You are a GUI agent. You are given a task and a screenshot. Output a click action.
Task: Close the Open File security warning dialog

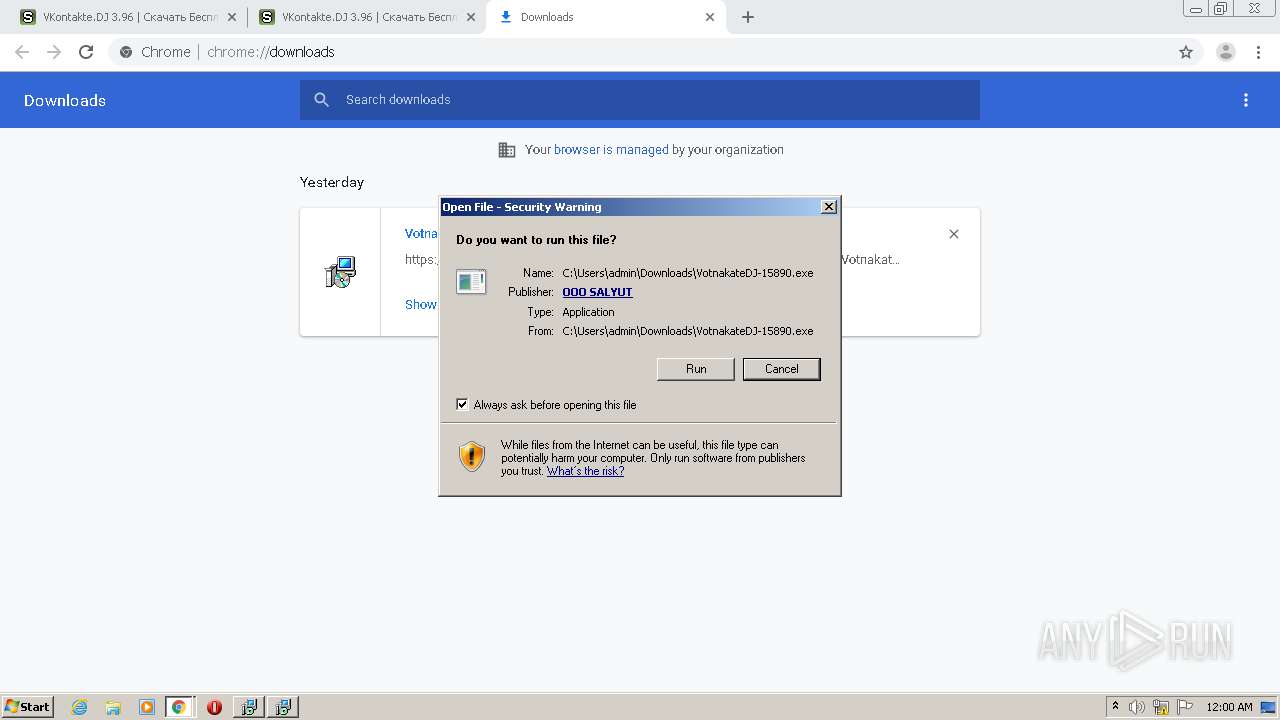point(828,207)
